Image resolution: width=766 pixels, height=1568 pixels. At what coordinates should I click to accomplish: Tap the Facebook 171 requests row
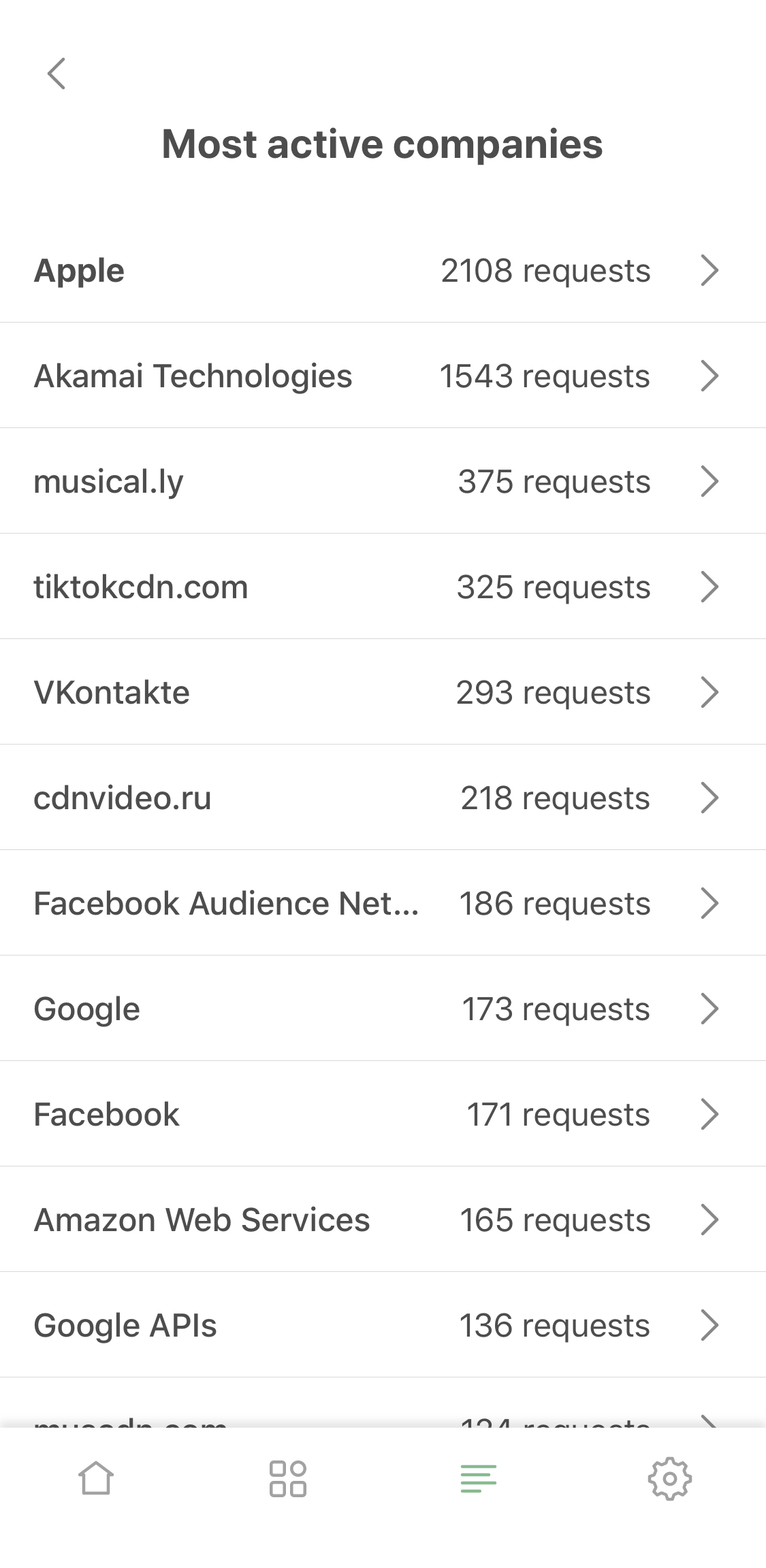tap(340, 1114)
